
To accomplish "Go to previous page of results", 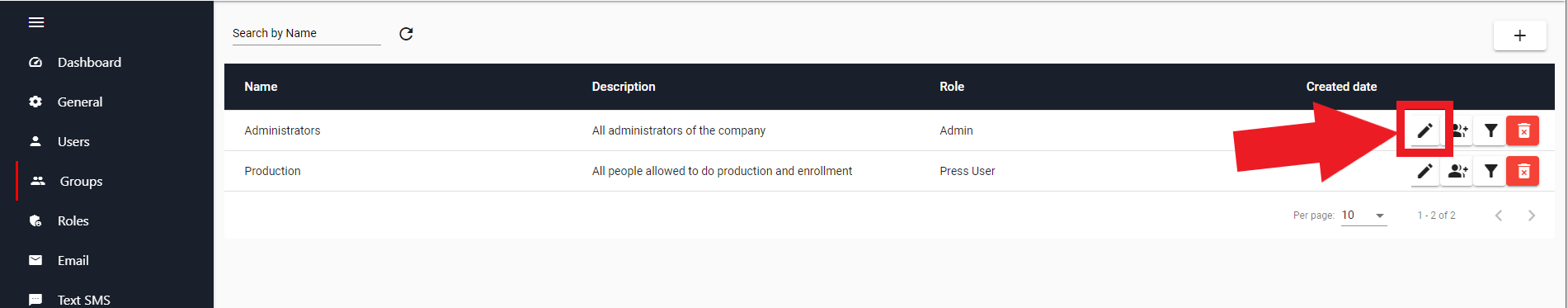I will click(x=1499, y=216).
